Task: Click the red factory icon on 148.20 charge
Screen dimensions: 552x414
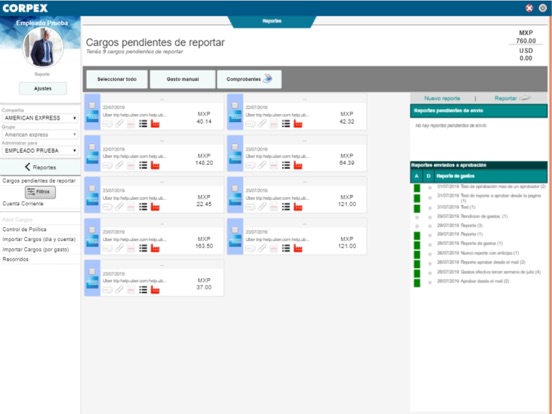Action: (155, 165)
